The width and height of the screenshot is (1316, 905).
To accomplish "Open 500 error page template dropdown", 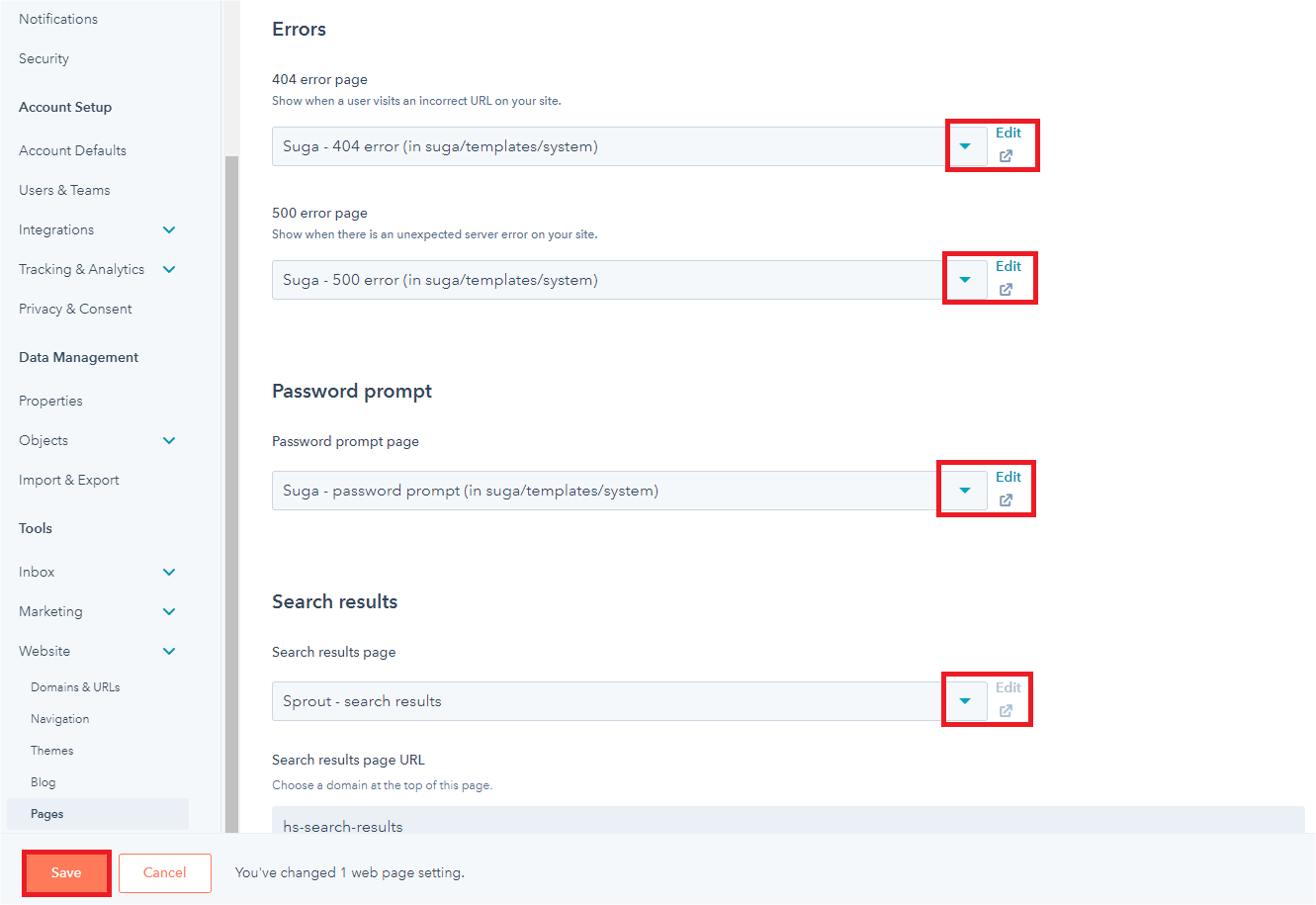I will click(965, 280).
